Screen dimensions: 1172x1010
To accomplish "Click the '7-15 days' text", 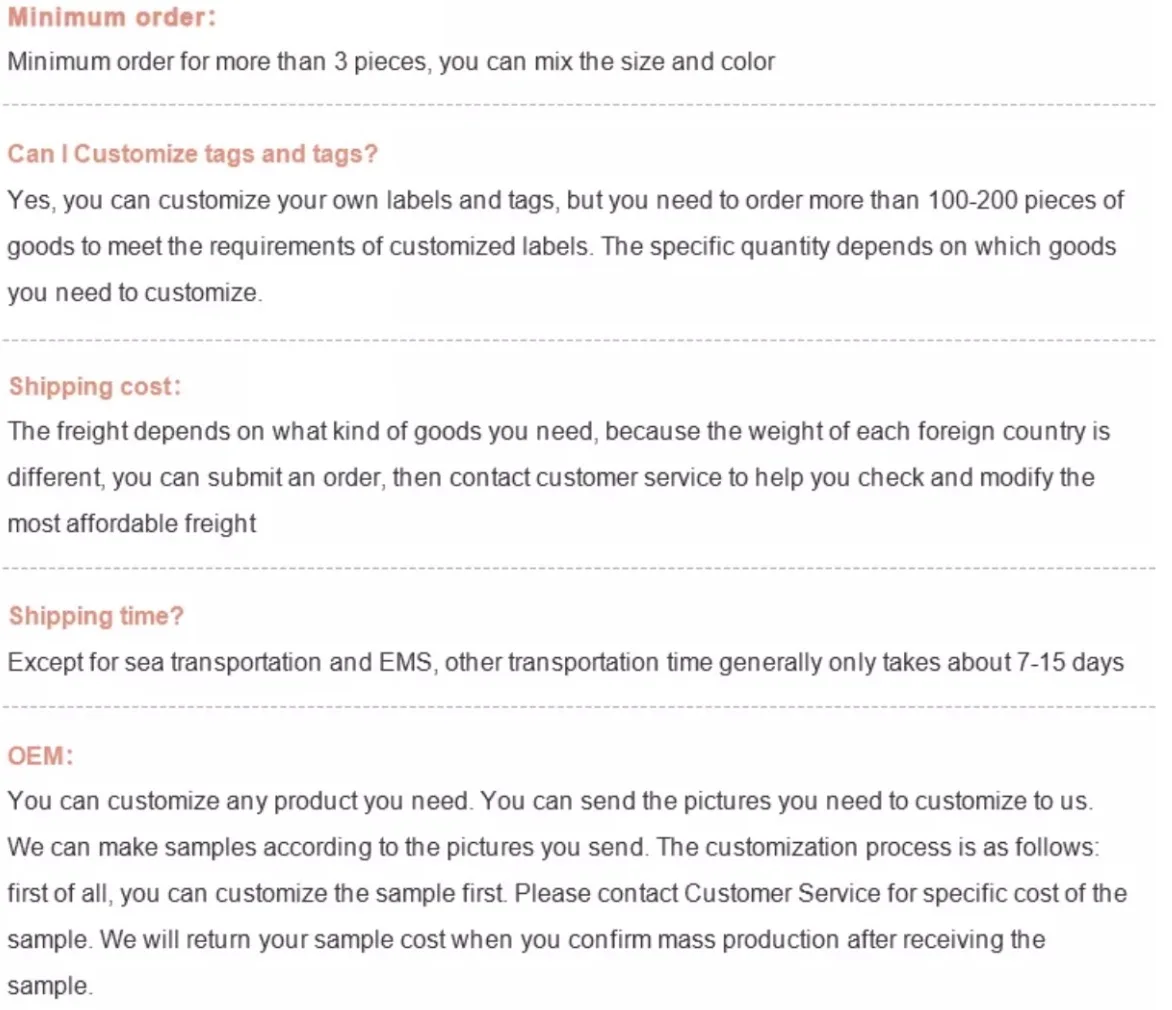I will point(1070,662).
